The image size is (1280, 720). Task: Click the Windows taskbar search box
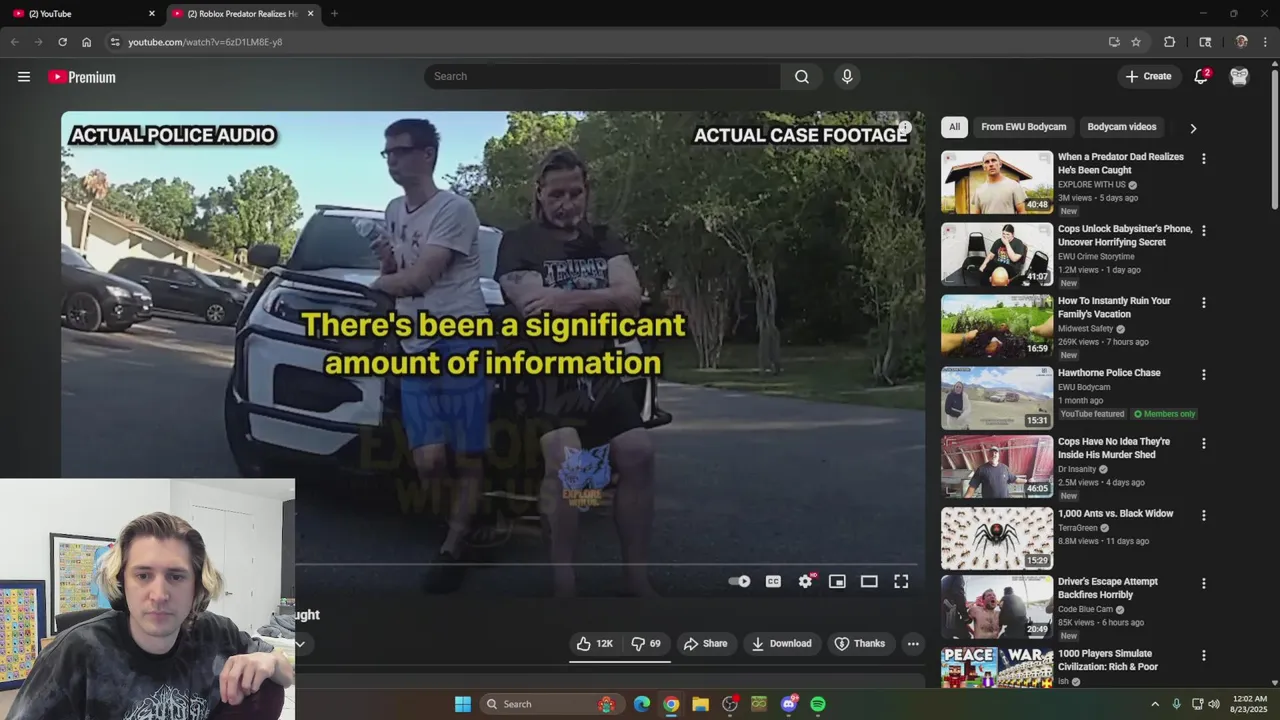(550, 704)
